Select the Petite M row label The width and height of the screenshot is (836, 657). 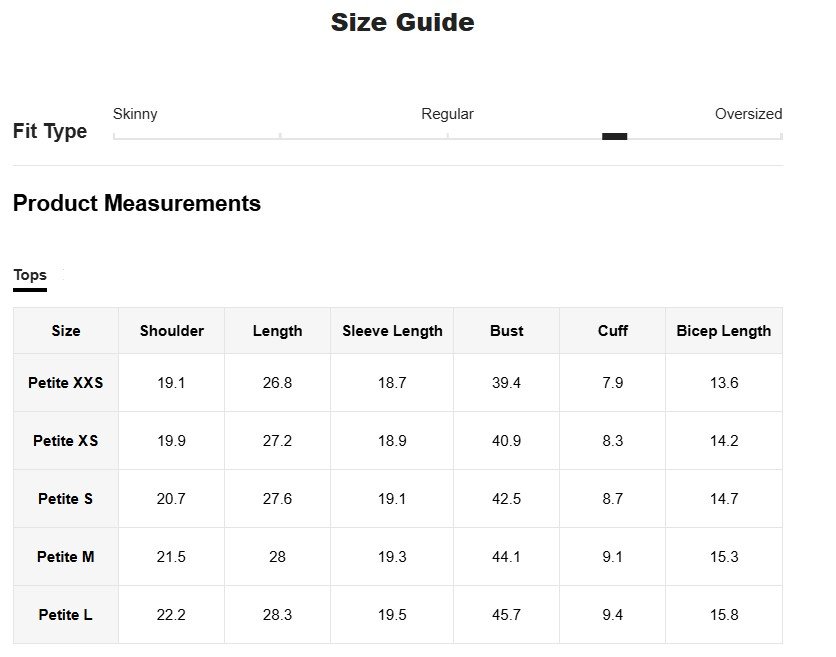click(x=66, y=557)
